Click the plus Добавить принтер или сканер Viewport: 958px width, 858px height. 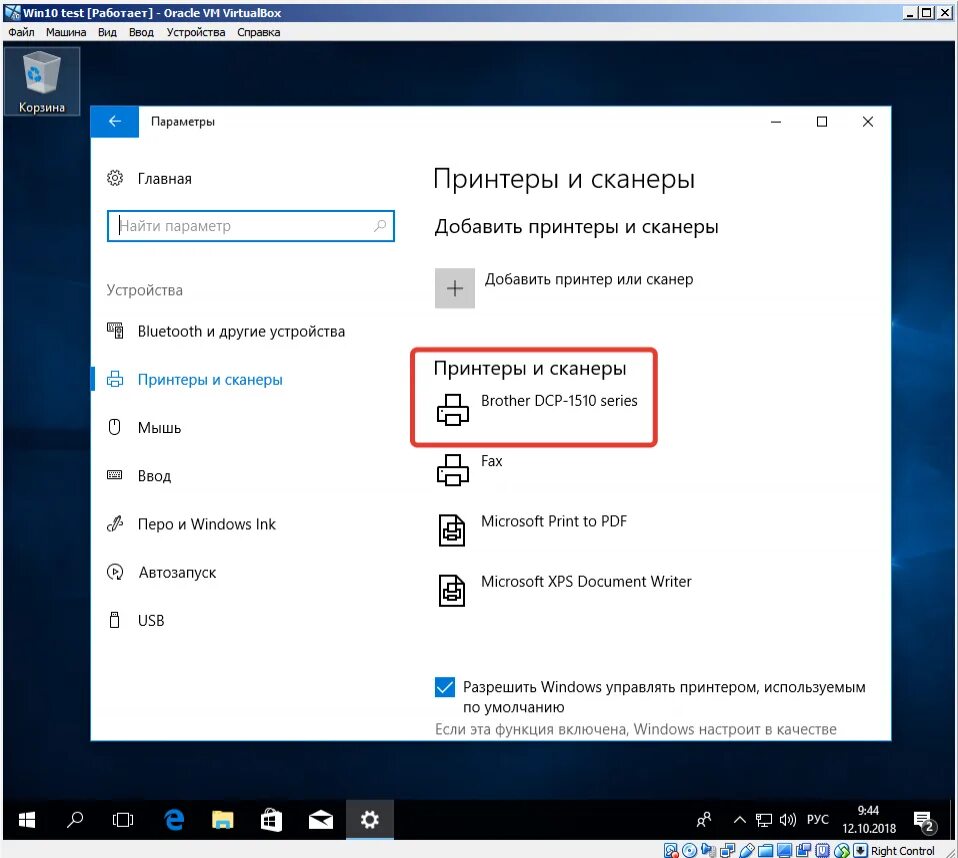tap(455, 288)
